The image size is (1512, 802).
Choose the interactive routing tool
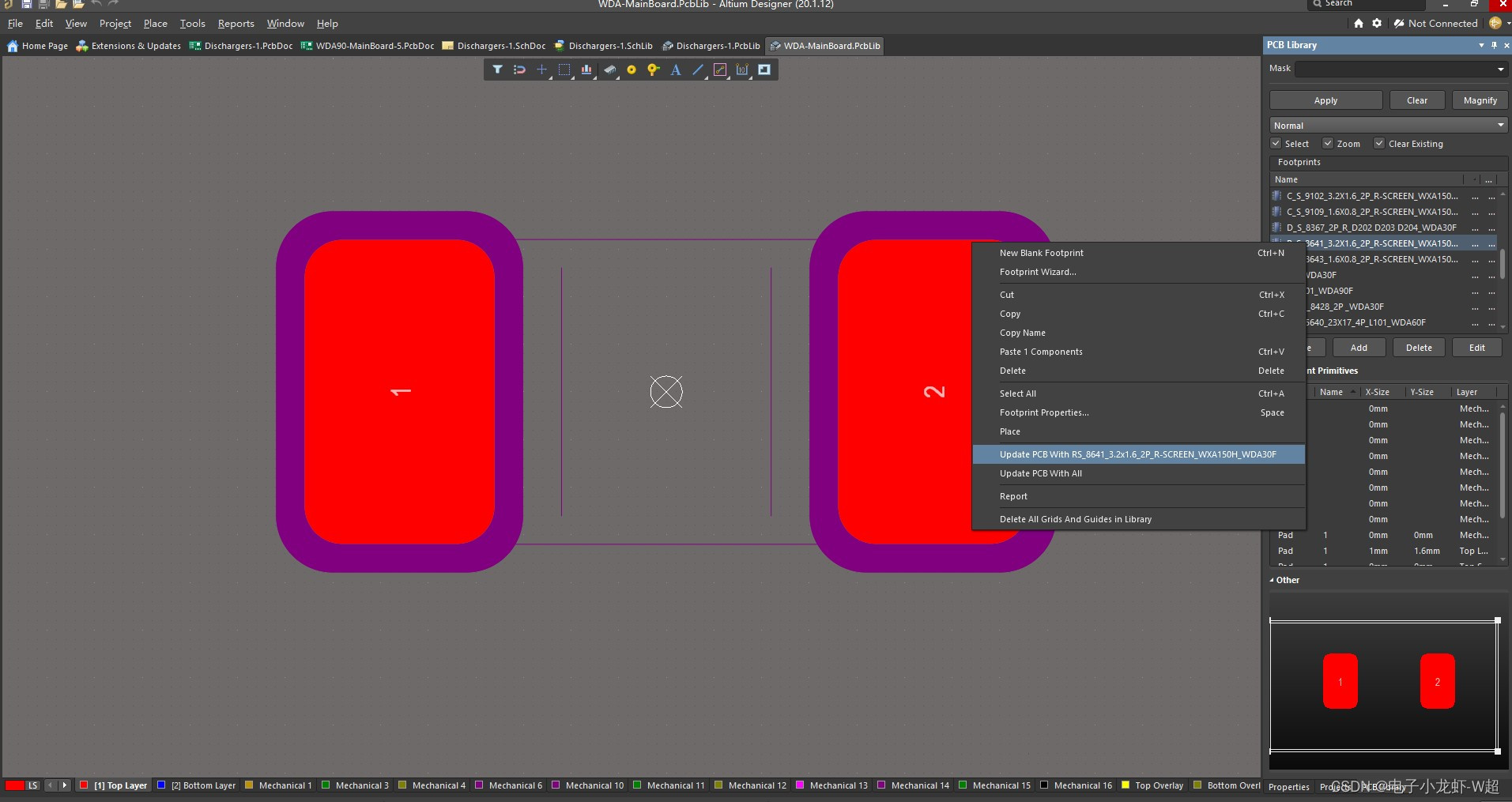(720, 70)
